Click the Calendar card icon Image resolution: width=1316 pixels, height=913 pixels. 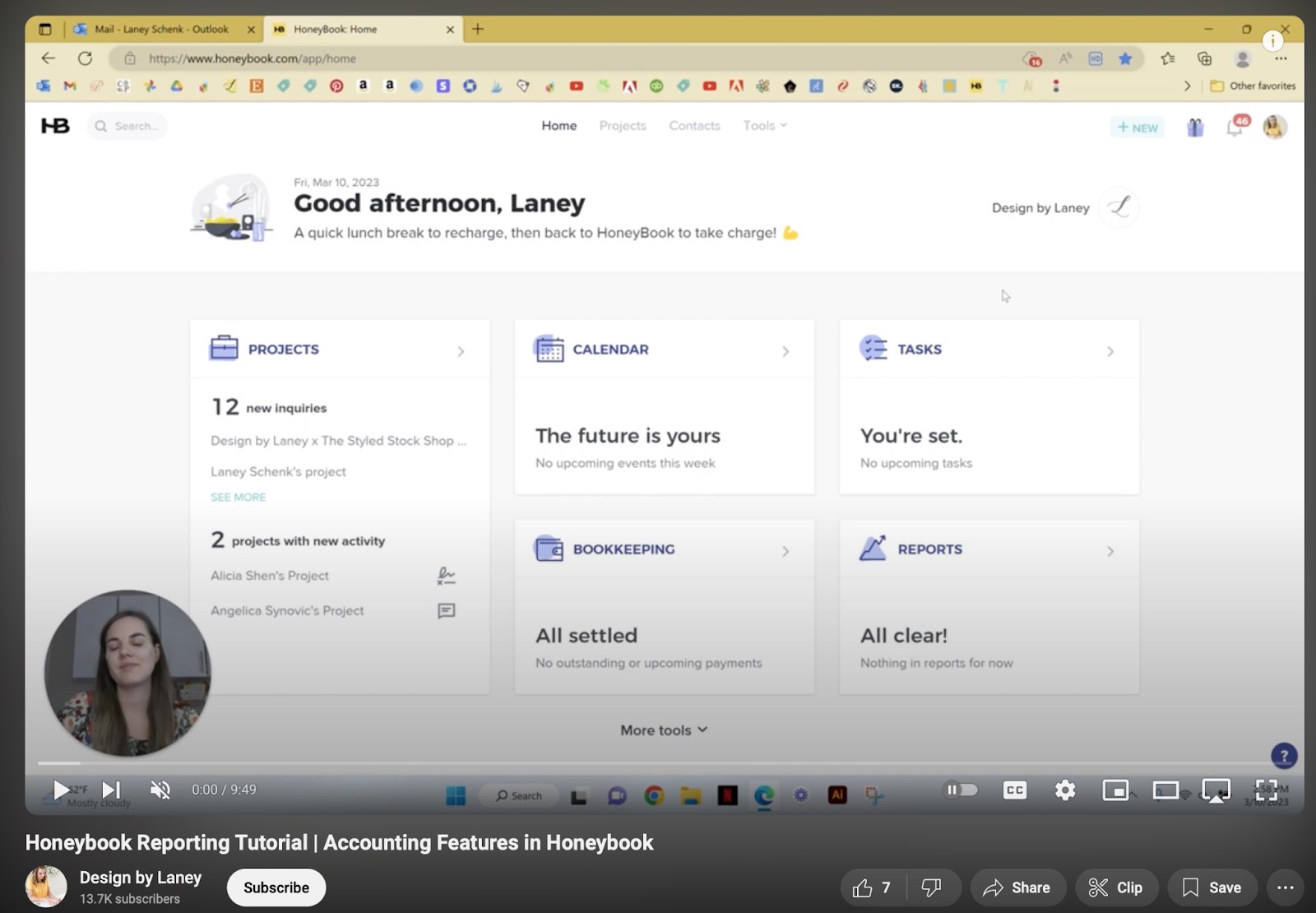(x=549, y=349)
